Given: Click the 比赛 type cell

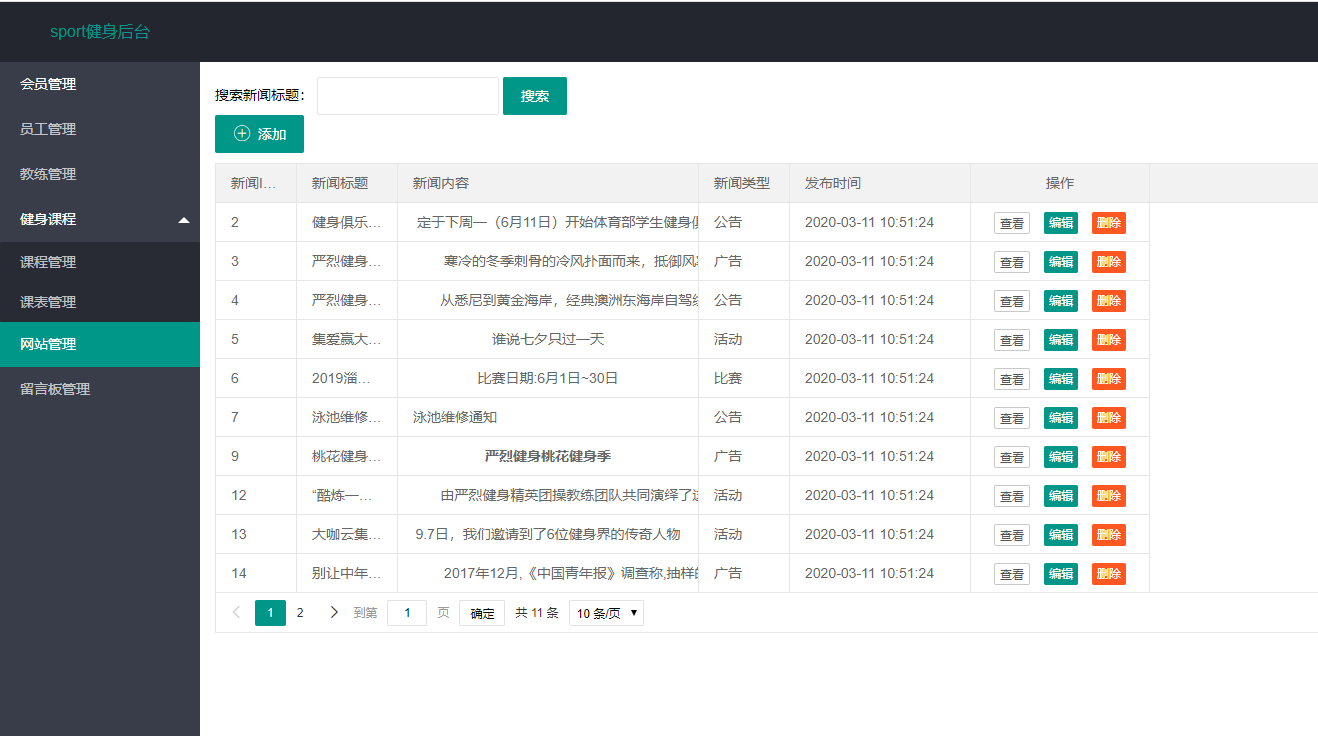Looking at the screenshot, I should (x=744, y=378).
